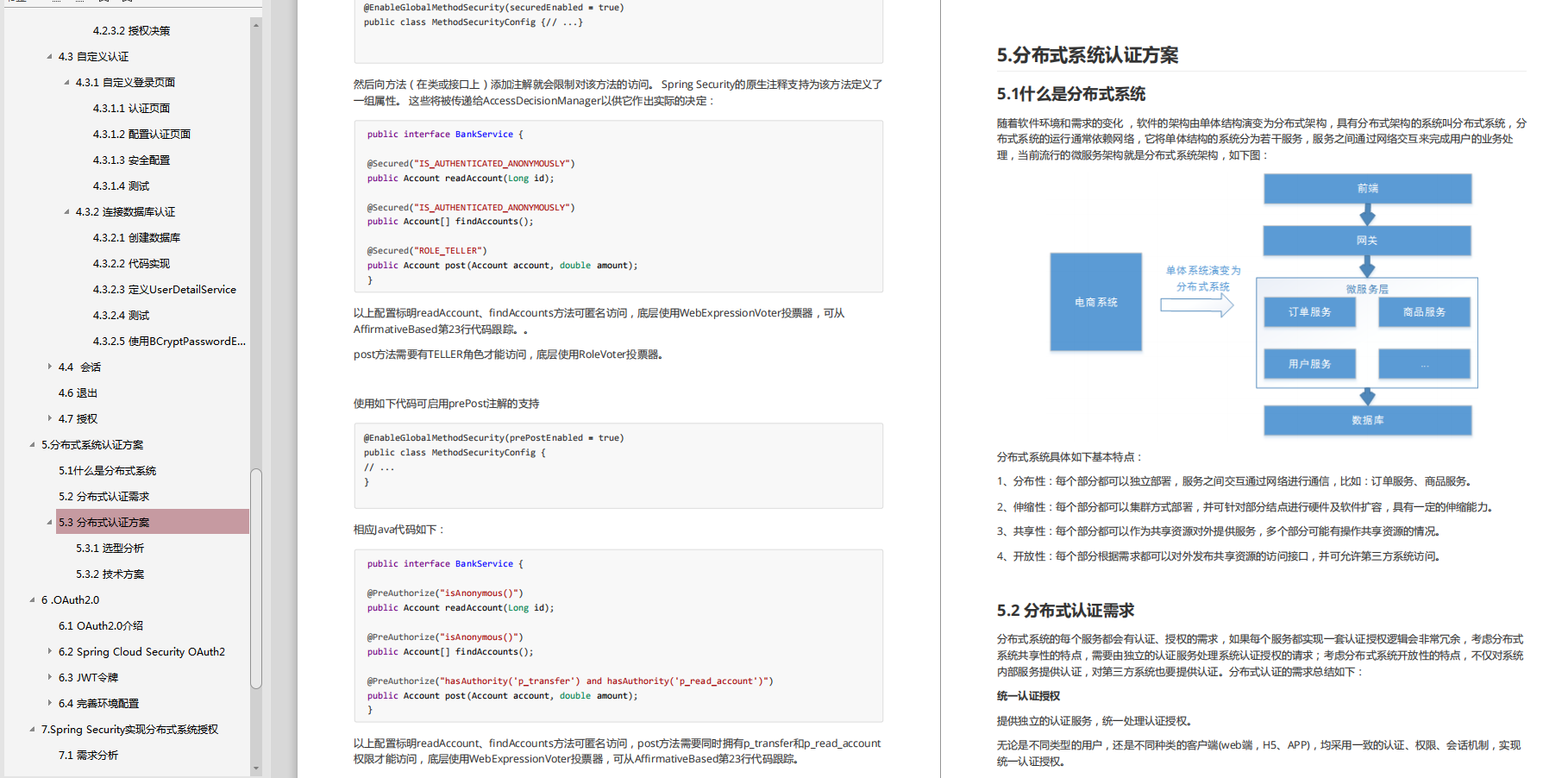The image size is (1568, 778).
Task: Jump to 6.4 完善环境配置
Action: (98, 704)
